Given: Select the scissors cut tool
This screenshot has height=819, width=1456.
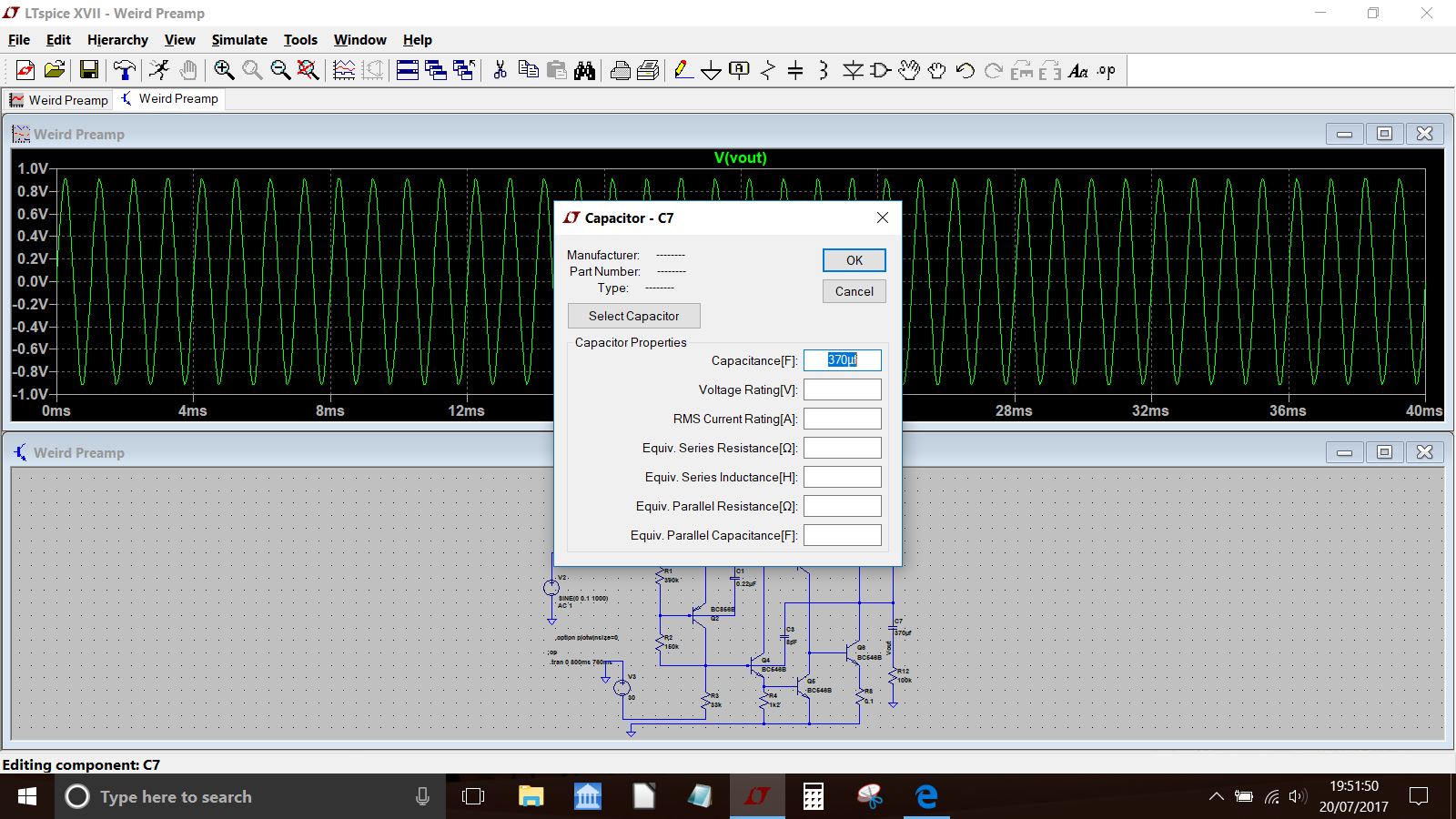Looking at the screenshot, I should (500, 70).
